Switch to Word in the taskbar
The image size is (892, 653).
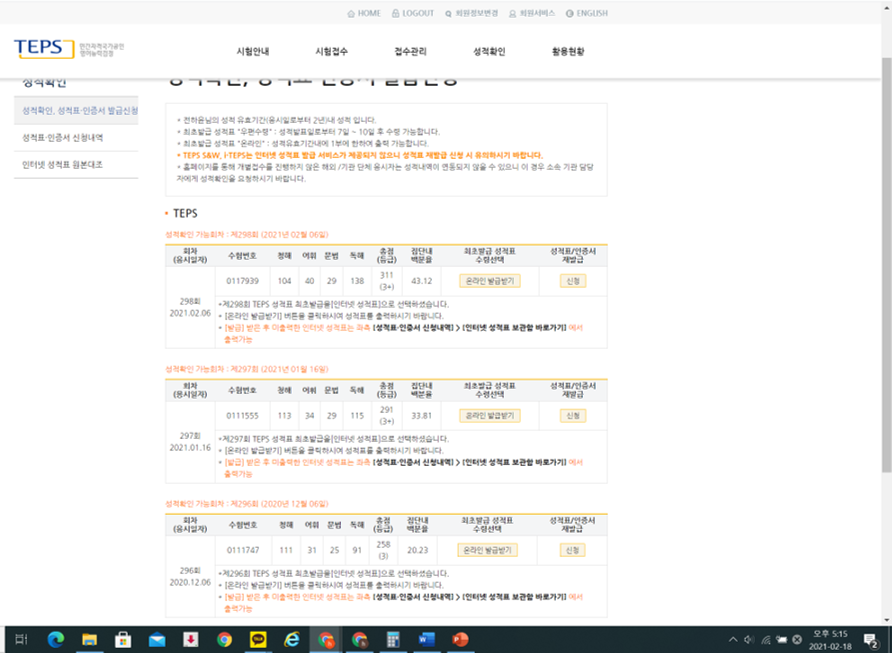(427, 639)
